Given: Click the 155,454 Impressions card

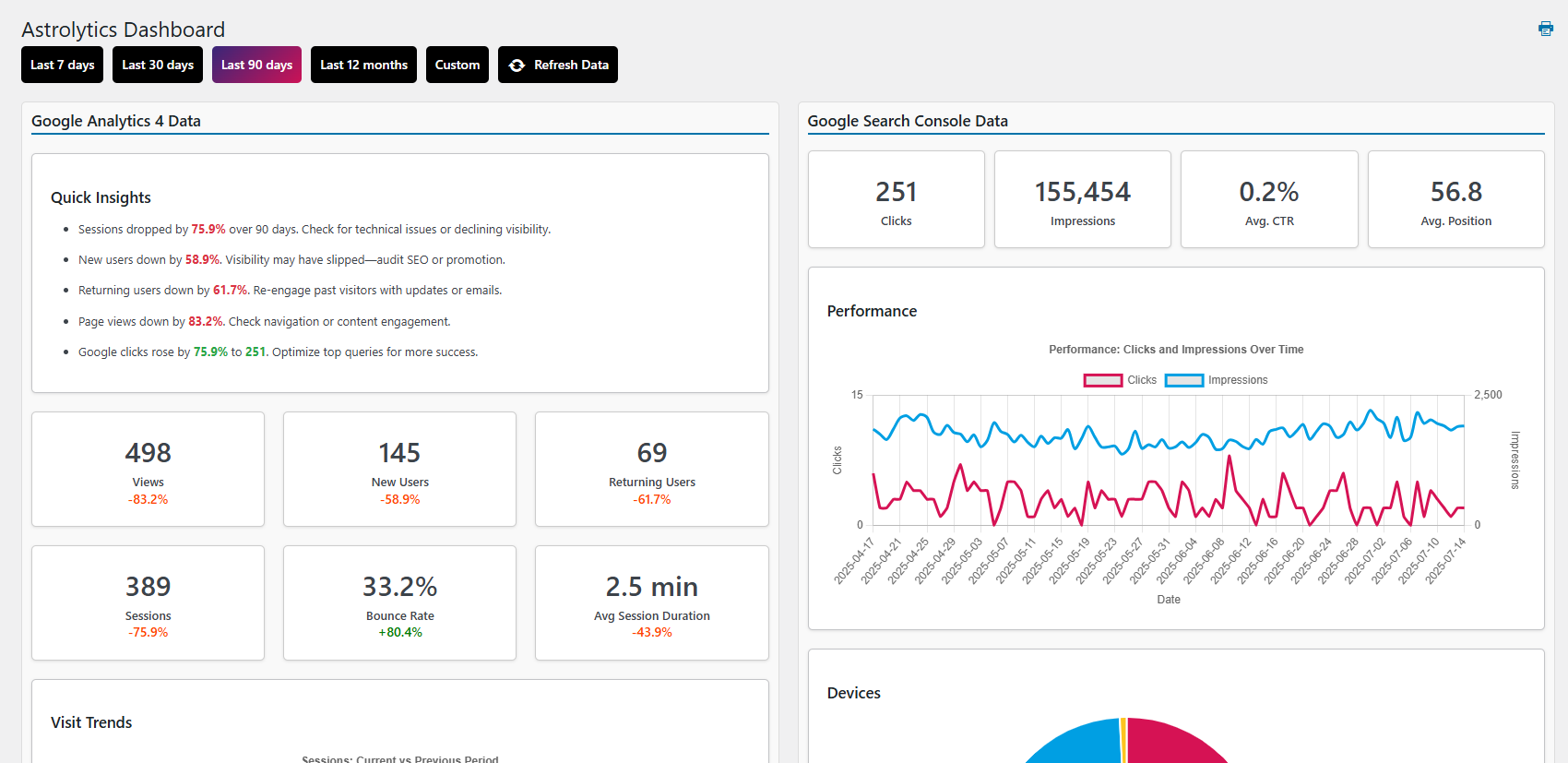Looking at the screenshot, I should 1083,199.
